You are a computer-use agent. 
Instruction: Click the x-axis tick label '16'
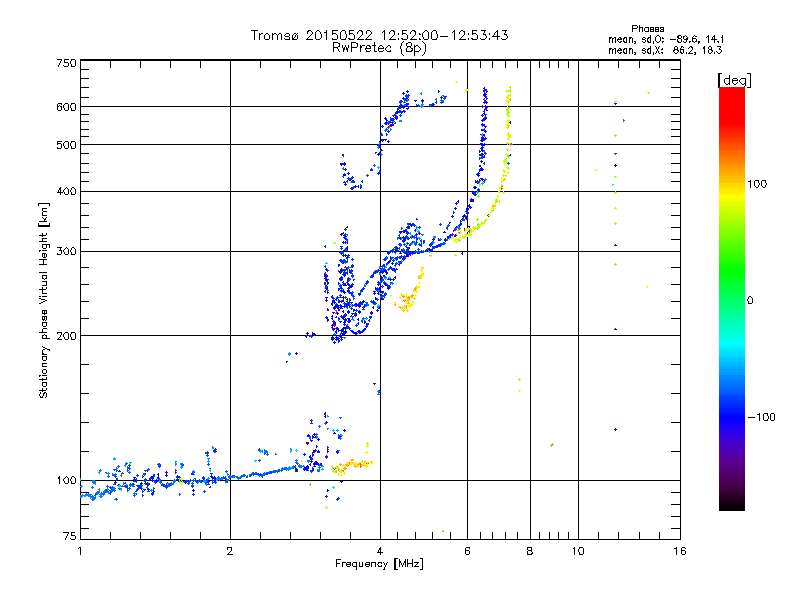click(x=680, y=551)
